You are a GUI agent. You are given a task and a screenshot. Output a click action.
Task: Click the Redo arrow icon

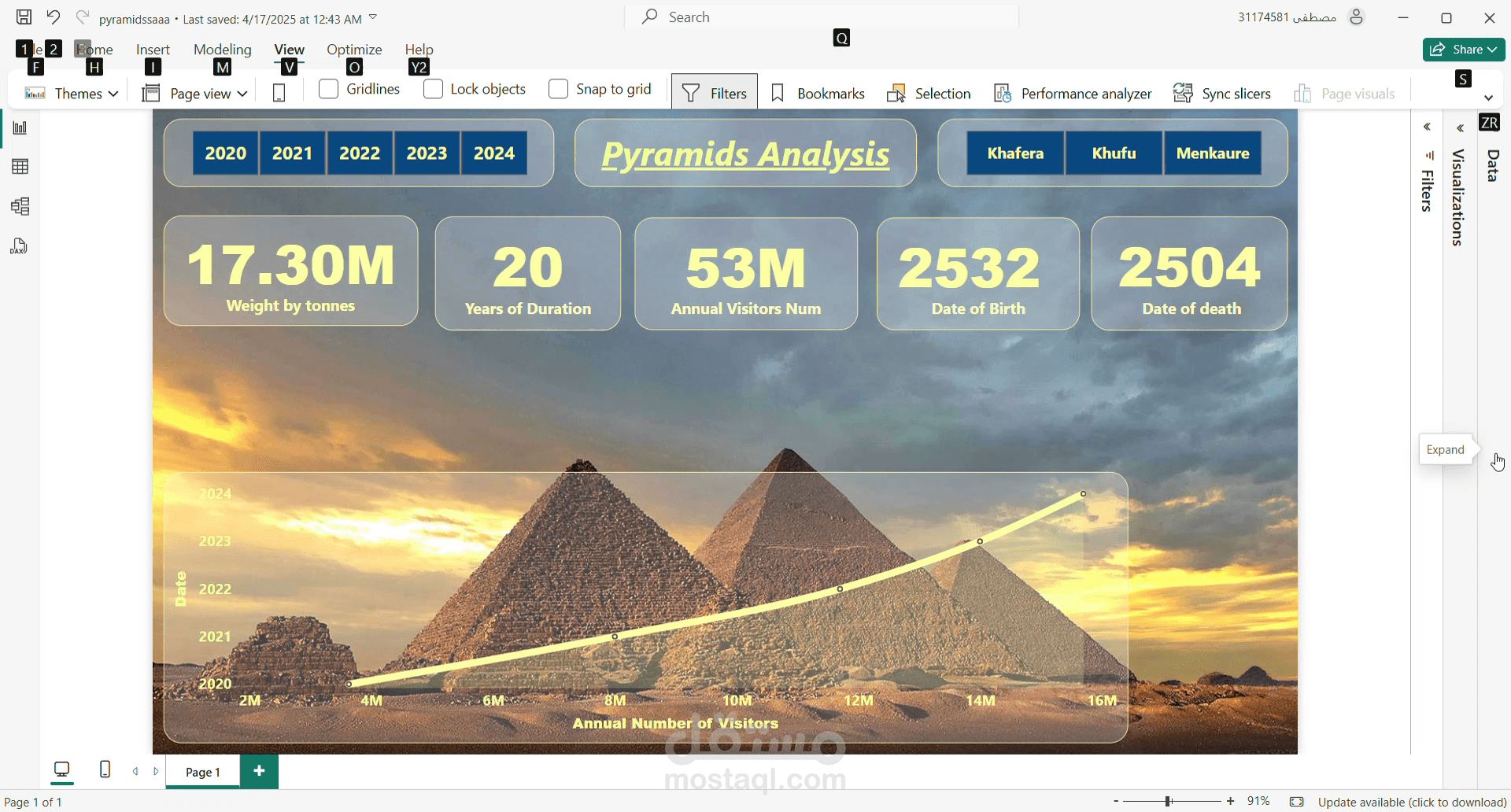point(82,17)
